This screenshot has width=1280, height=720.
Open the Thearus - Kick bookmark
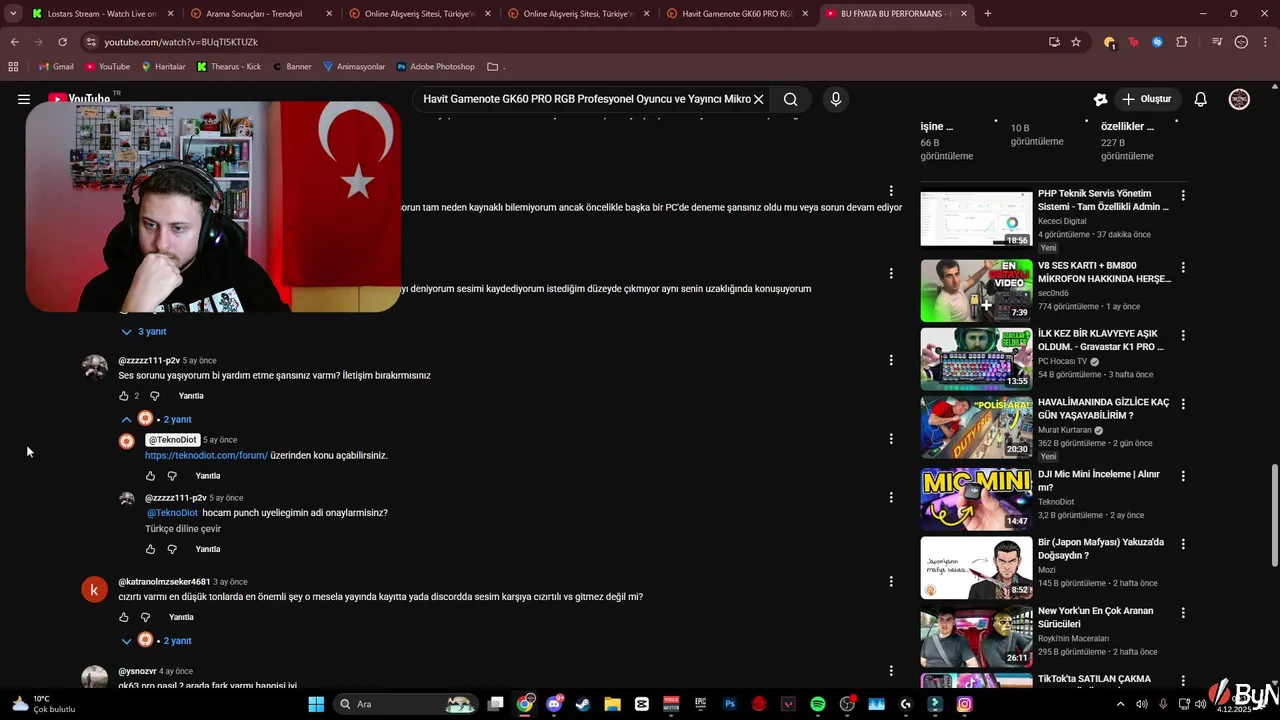pos(228,66)
